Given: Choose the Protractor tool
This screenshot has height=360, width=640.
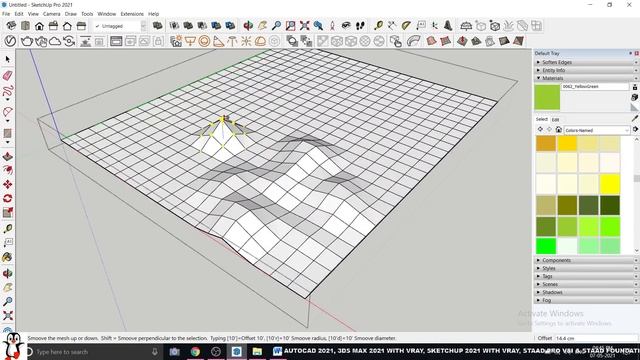Looking at the screenshot, I should [406, 26].
